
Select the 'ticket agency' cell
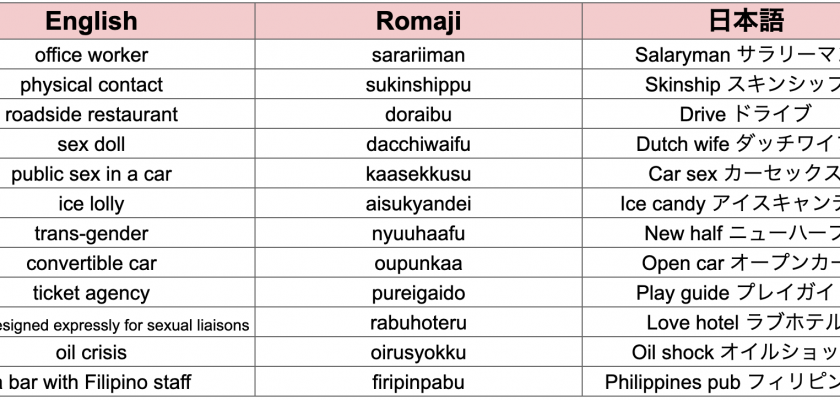[91, 293]
